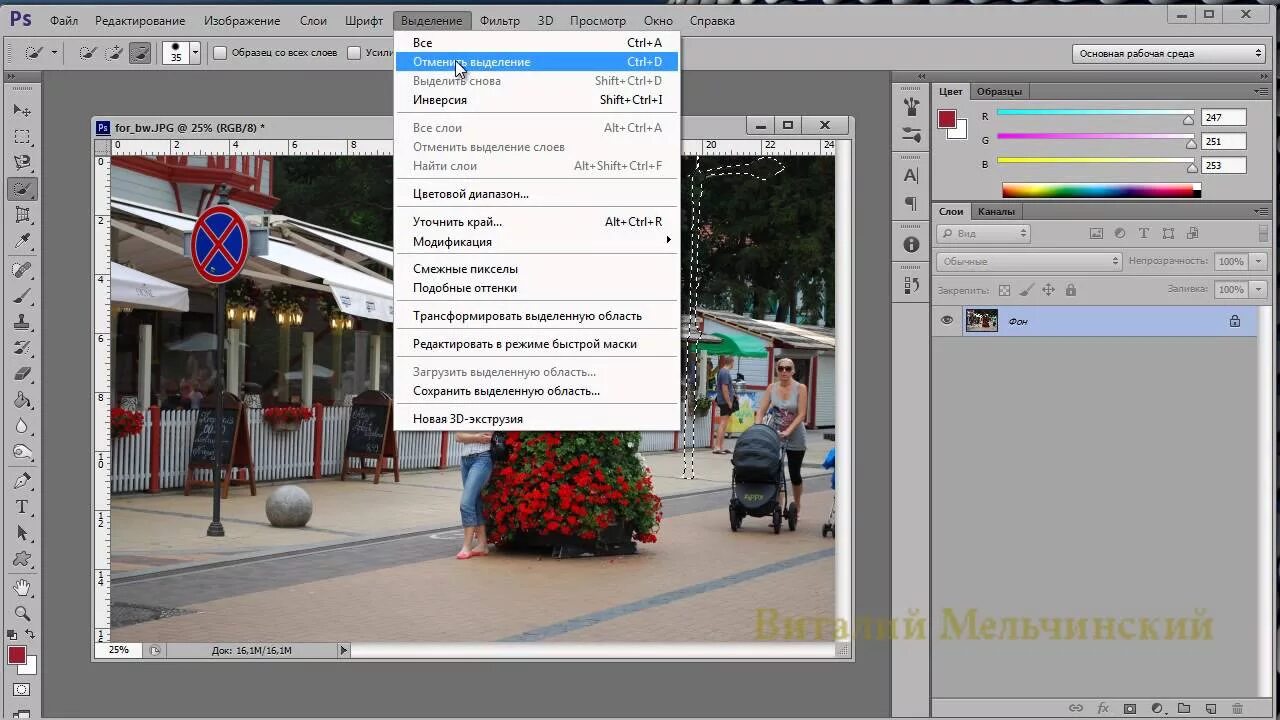Viewport: 1280px width, 720px height.
Task: Select the Lasso tool in the toolbox
Action: (x=22, y=162)
